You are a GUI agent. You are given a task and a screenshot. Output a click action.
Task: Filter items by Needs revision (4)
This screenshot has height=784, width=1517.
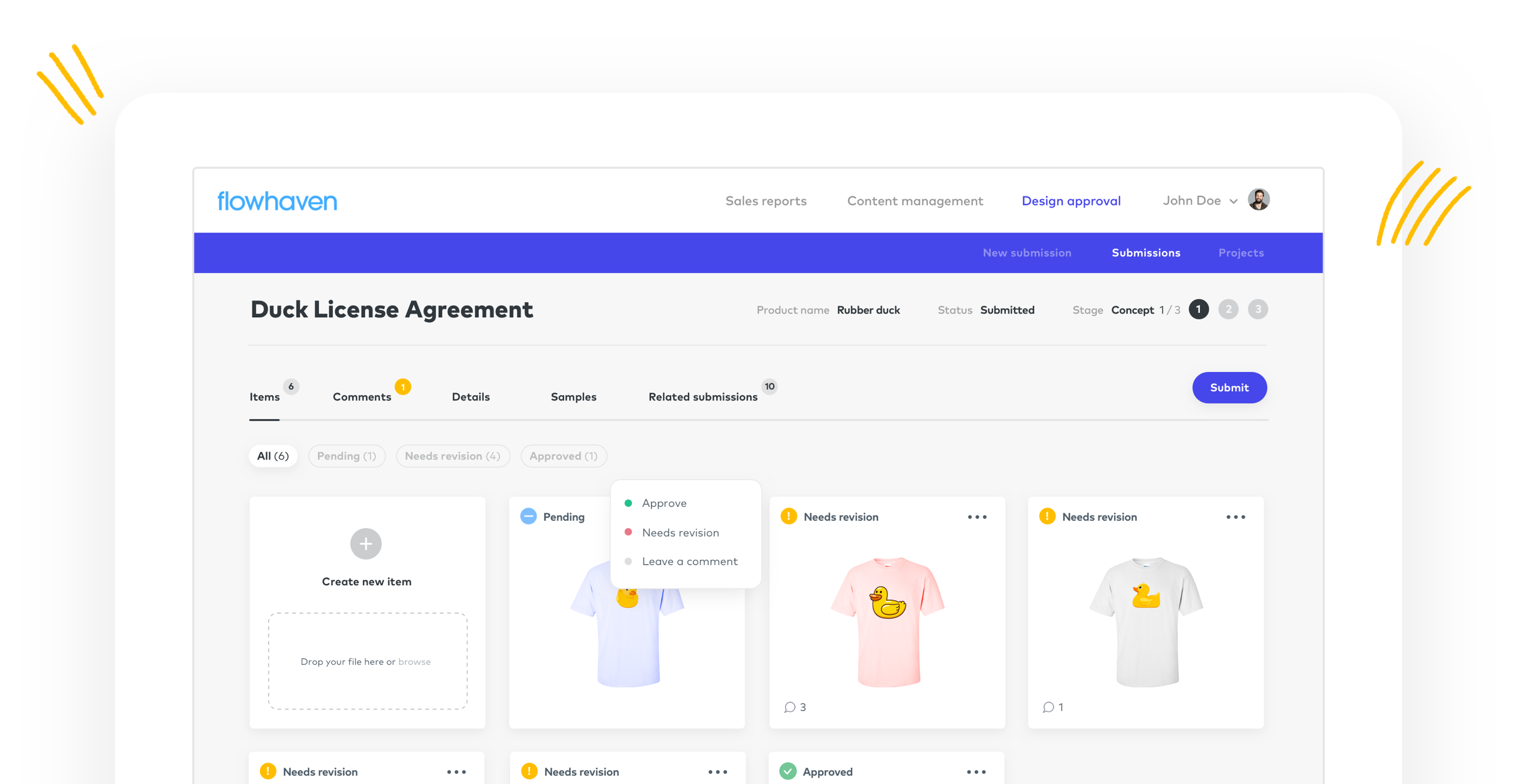453,456
